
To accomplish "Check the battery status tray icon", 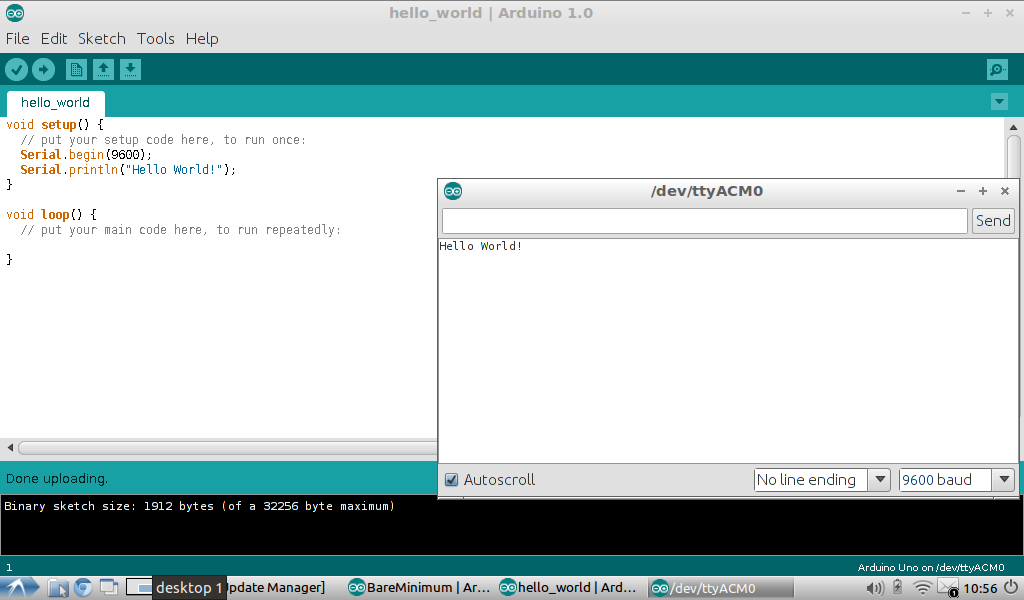I will pyautogui.click(x=897, y=588).
